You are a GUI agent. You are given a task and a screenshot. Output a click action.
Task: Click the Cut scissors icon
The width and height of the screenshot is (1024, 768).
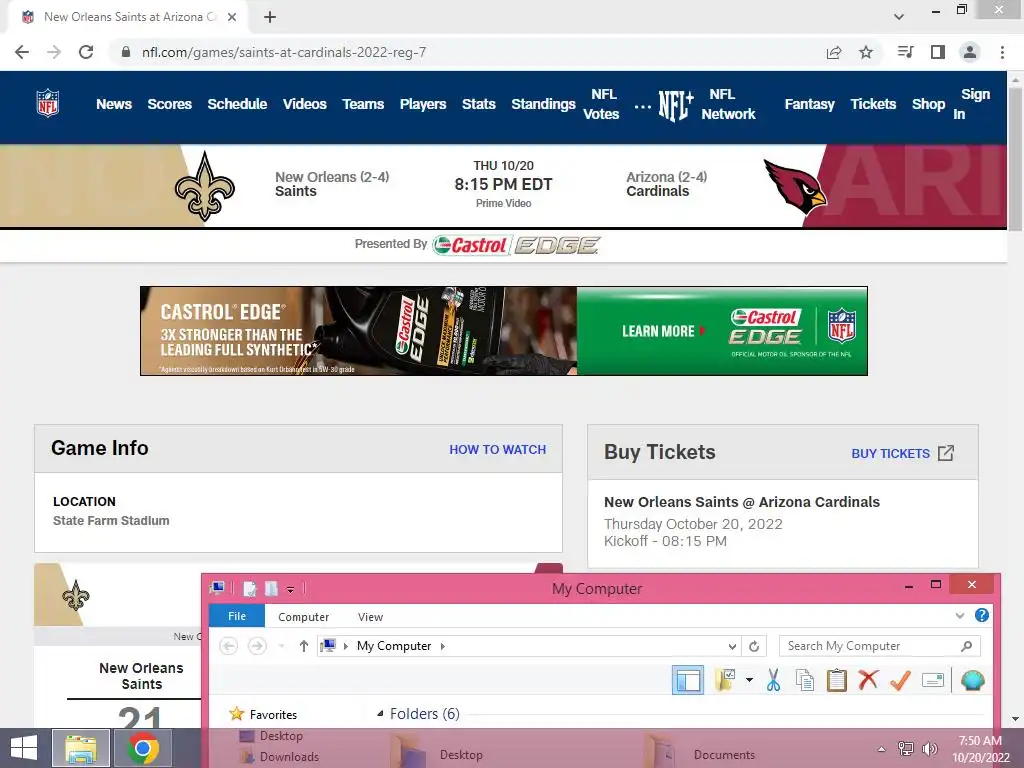[773, 680]
